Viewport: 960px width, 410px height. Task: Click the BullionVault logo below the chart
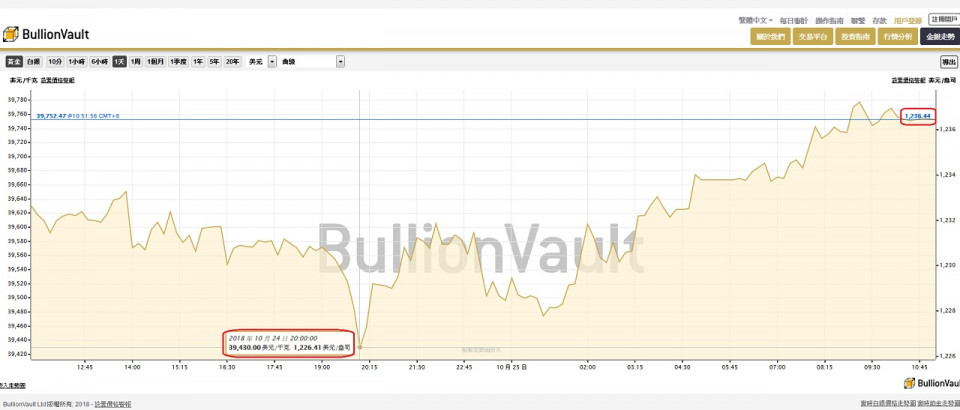coord(932,383)
